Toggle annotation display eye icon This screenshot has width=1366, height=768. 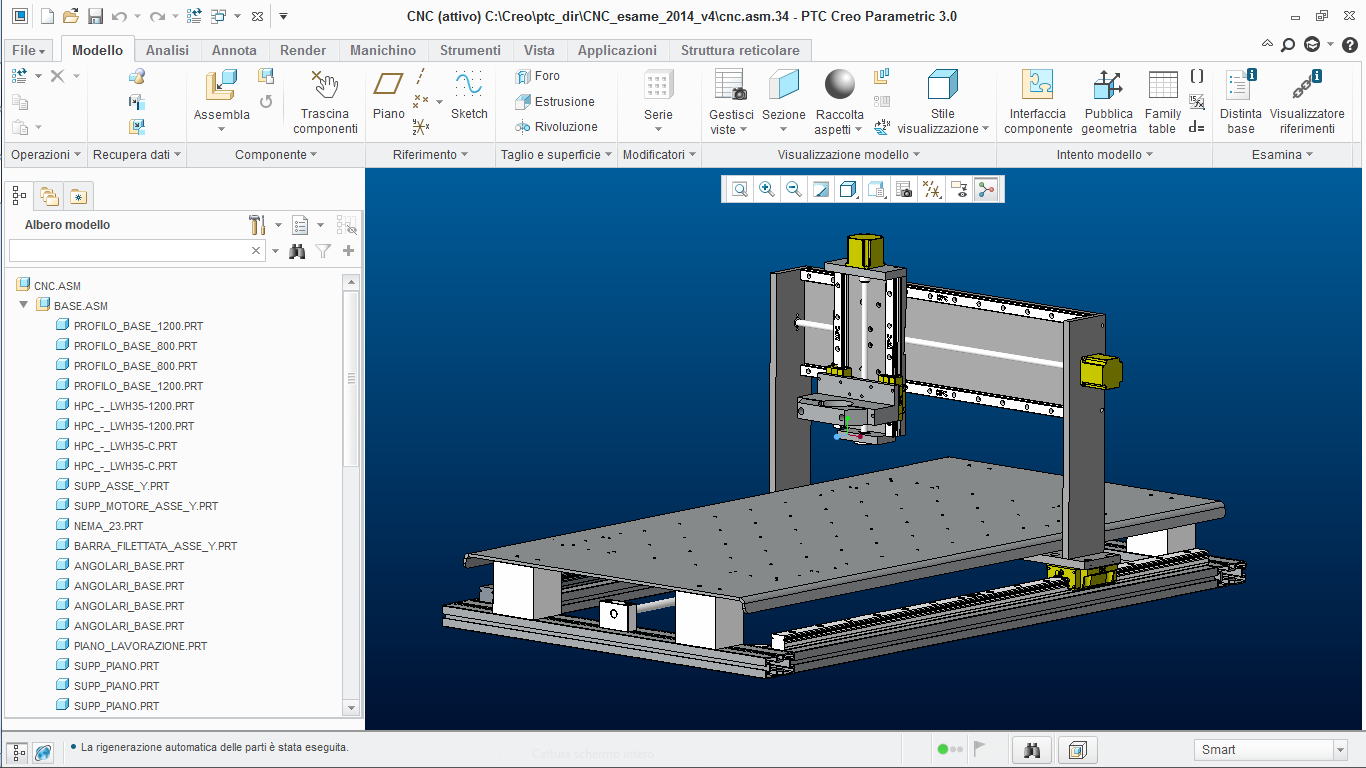click(x=959, y=189)
